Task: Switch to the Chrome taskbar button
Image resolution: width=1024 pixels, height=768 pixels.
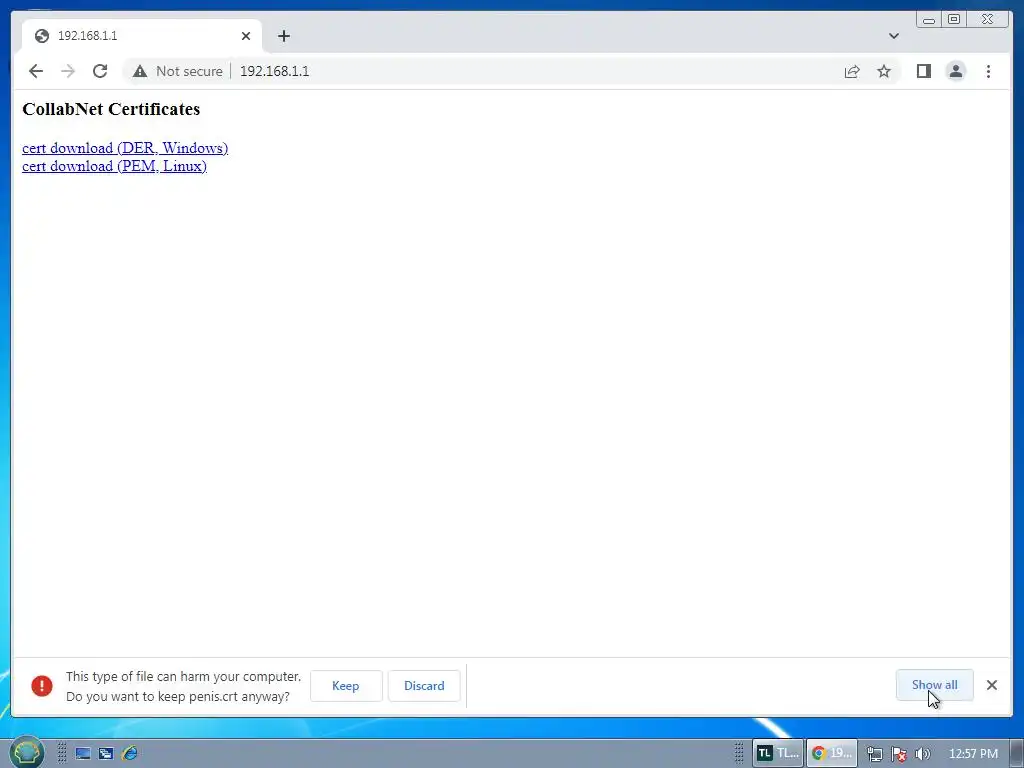Action: pyautogui.click(x=831, y=753)
